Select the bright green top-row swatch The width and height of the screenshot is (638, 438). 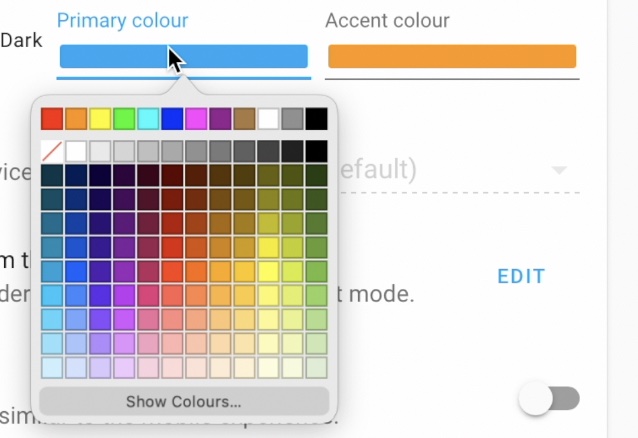[x=124, y=119]
